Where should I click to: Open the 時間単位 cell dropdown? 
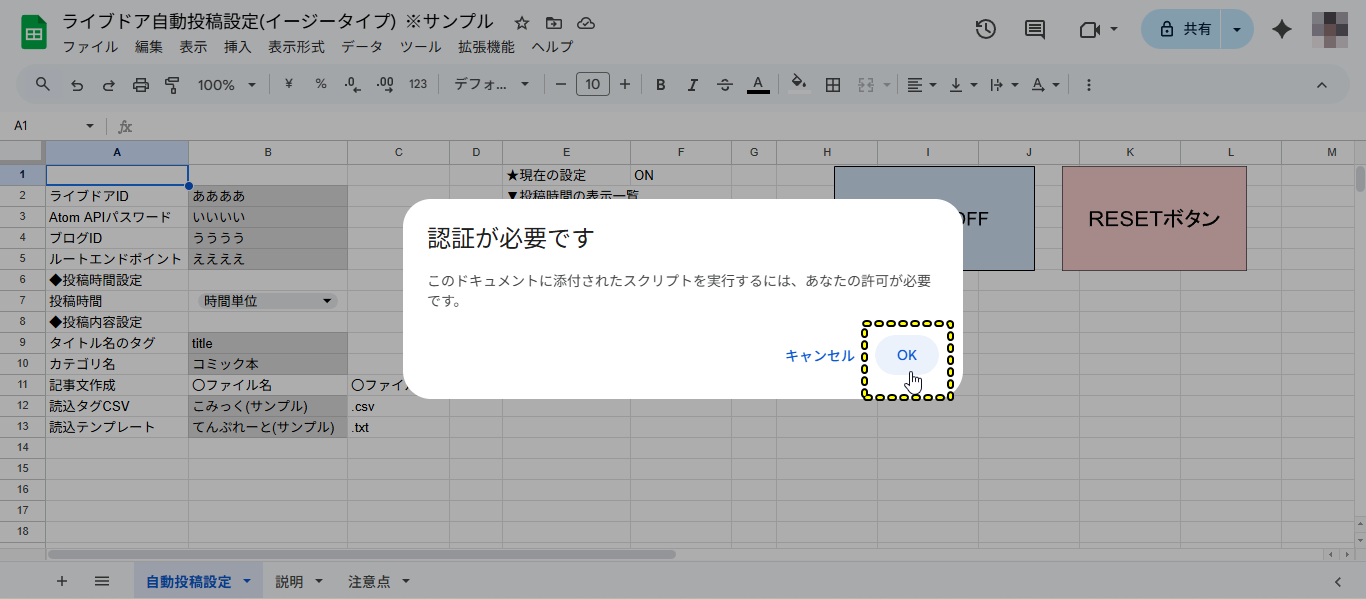[x=327, y=301]
